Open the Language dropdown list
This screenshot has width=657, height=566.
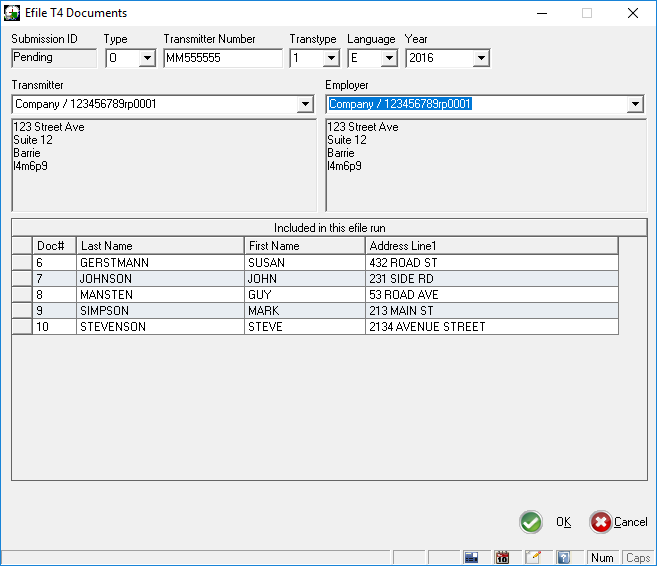click(389, 58)
